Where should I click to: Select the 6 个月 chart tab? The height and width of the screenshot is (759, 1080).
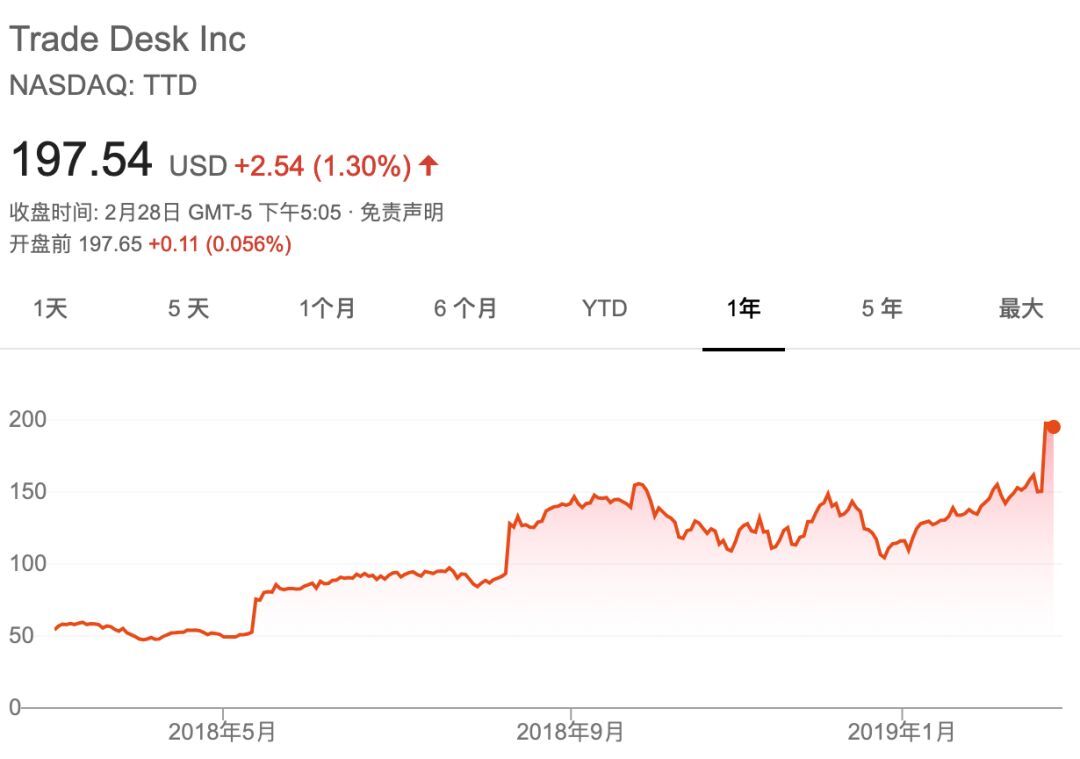click(465, 308)
